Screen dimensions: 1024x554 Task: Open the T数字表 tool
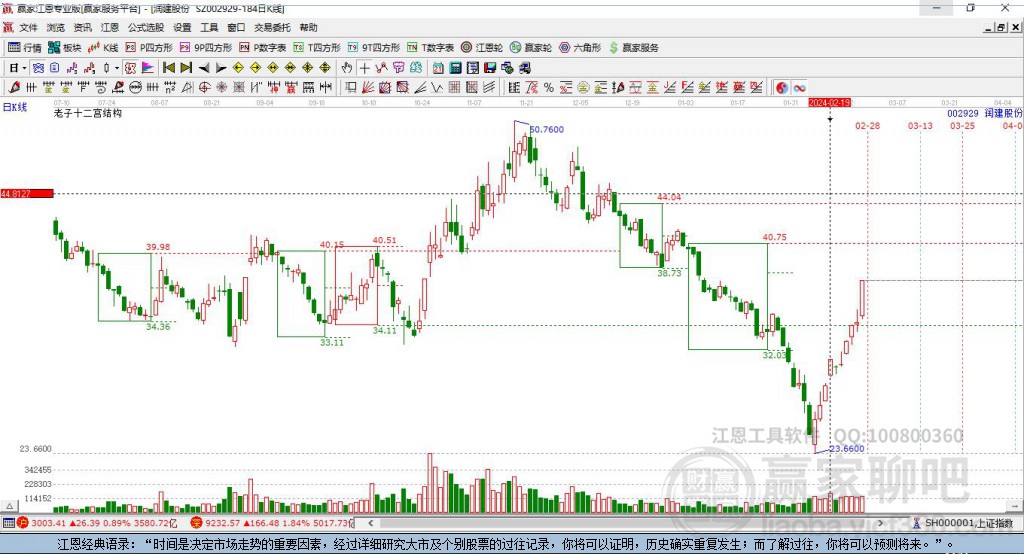tap(430, 48)
